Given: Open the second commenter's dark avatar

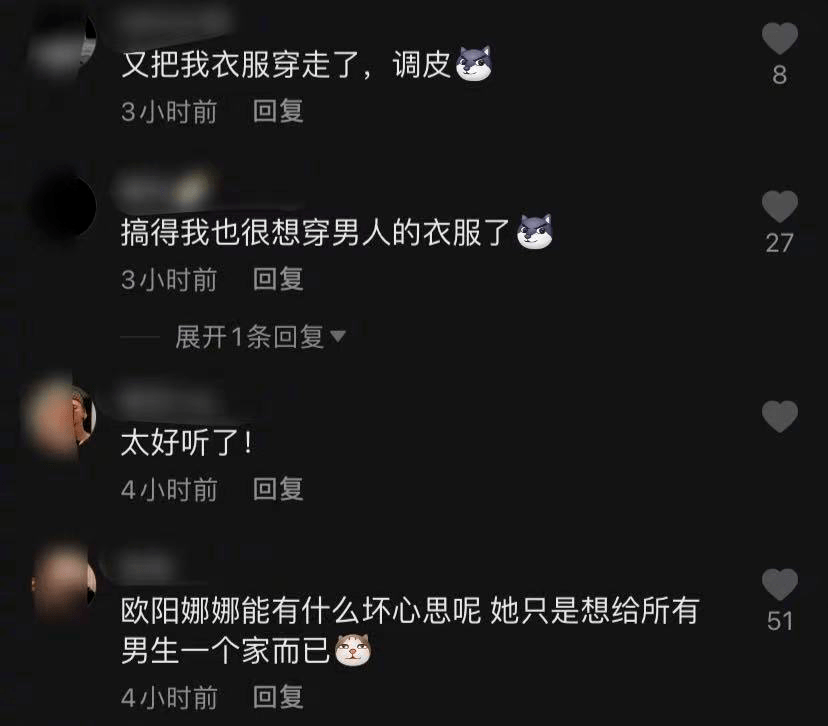Looking at the screenshot, I should [x=63, y=207].
